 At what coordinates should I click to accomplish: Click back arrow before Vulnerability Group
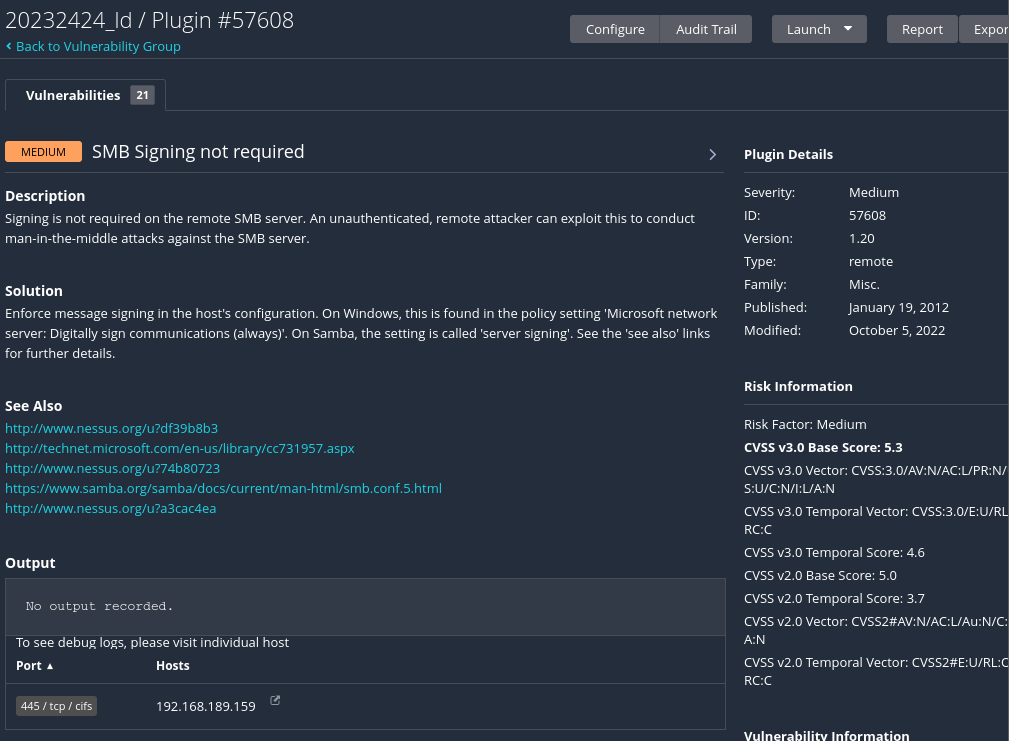[8, 46]
